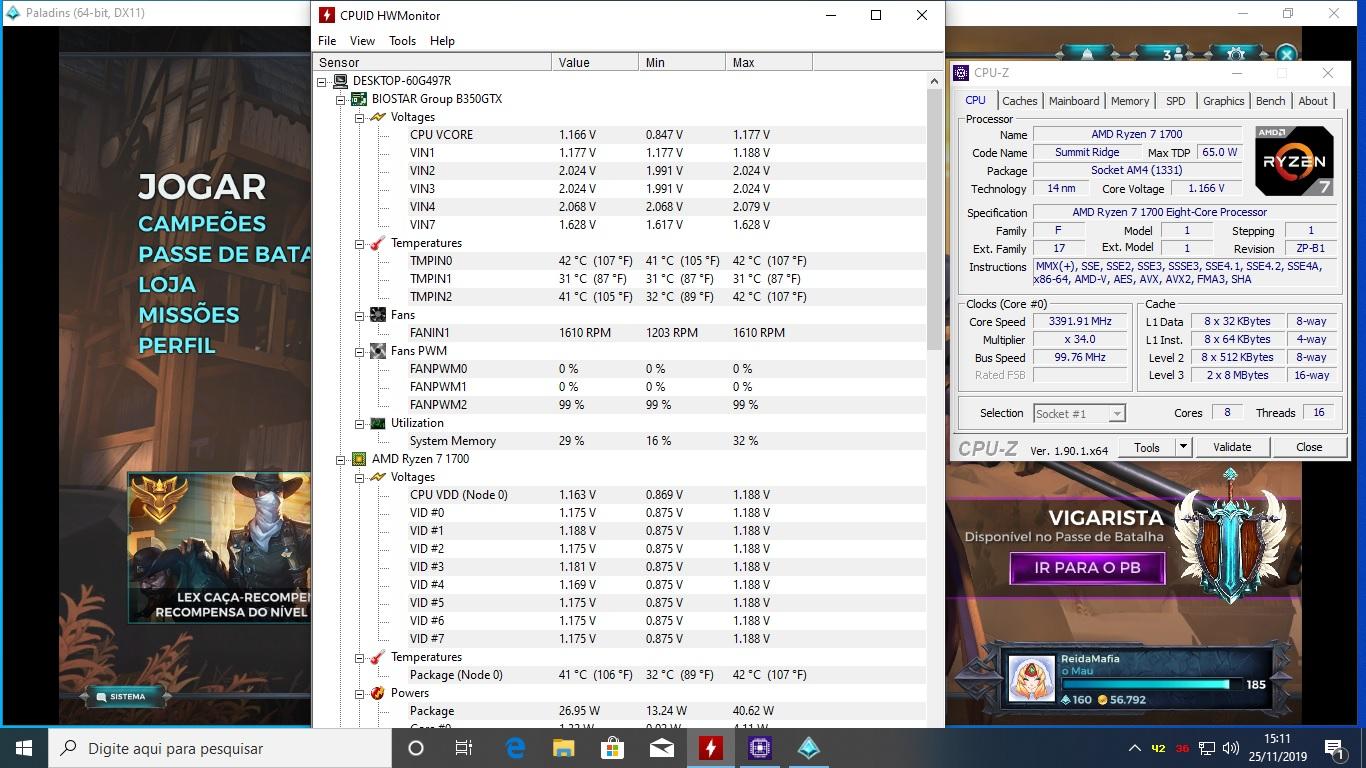The image size is (1366, 768).
Task: Click the volume speaker icon in the system tray
Action: point(1232,748)
